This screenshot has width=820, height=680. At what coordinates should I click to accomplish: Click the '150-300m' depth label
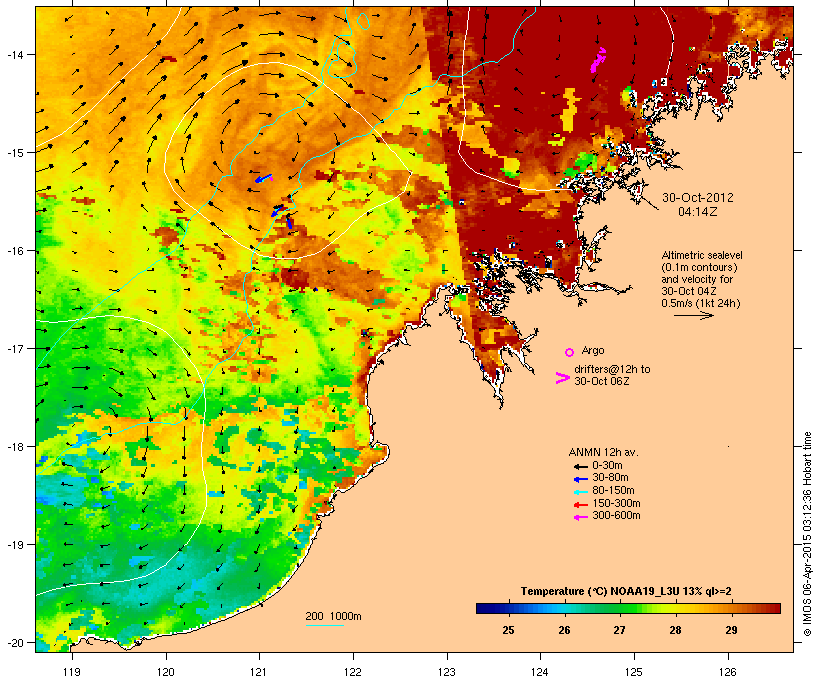[616, 503]
